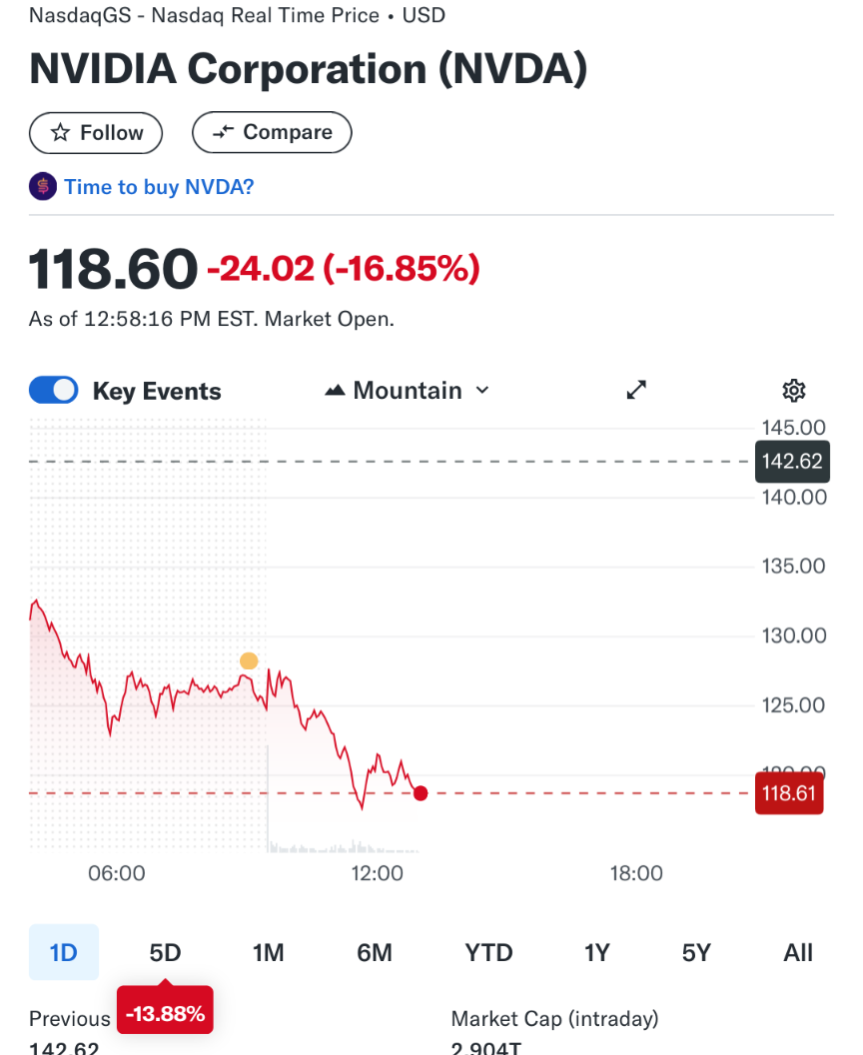Select the 5D range tab
Image resolution: width=863 pixels, height=1055 pixels.
pos(165,952)
